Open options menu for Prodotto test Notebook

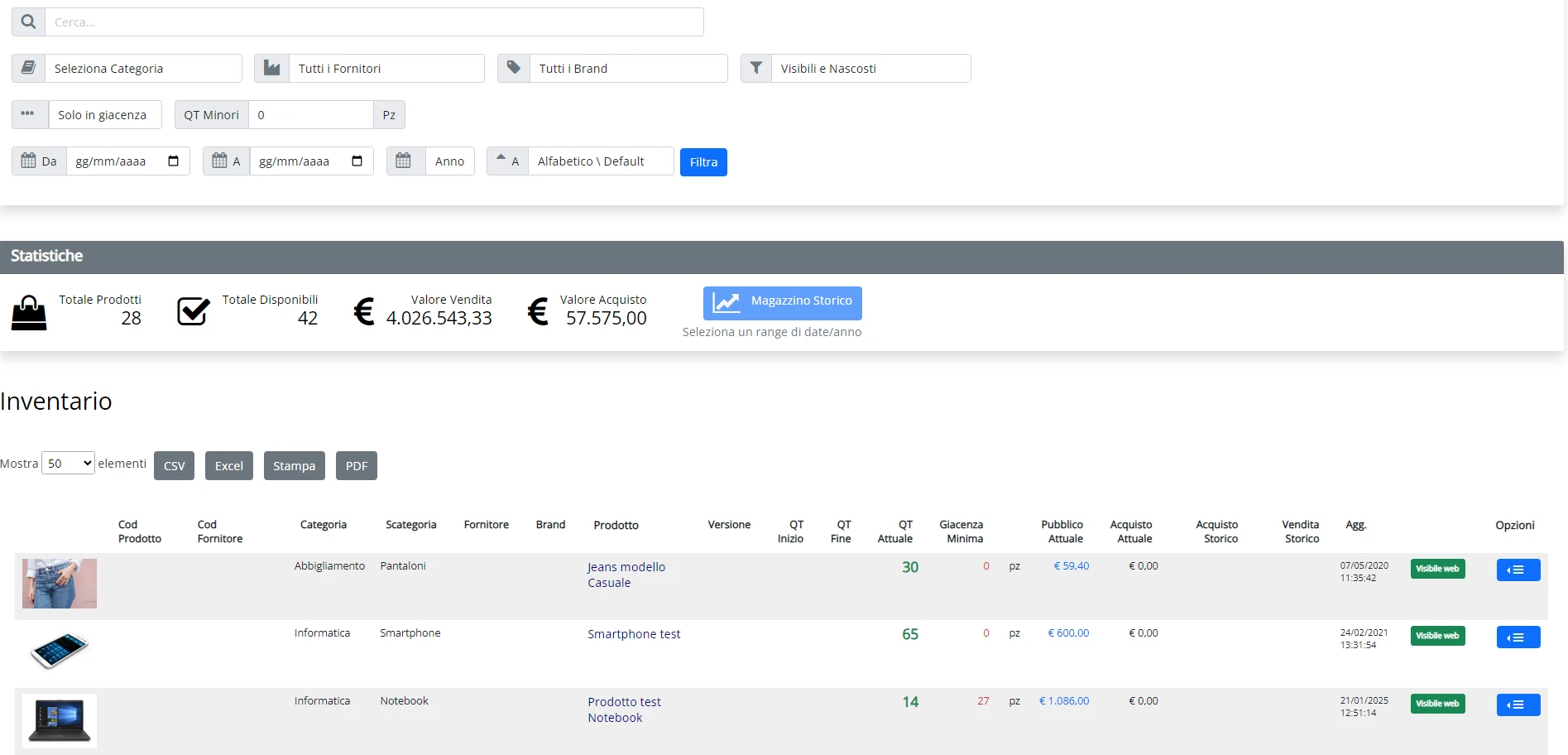tap(1518, 705)
